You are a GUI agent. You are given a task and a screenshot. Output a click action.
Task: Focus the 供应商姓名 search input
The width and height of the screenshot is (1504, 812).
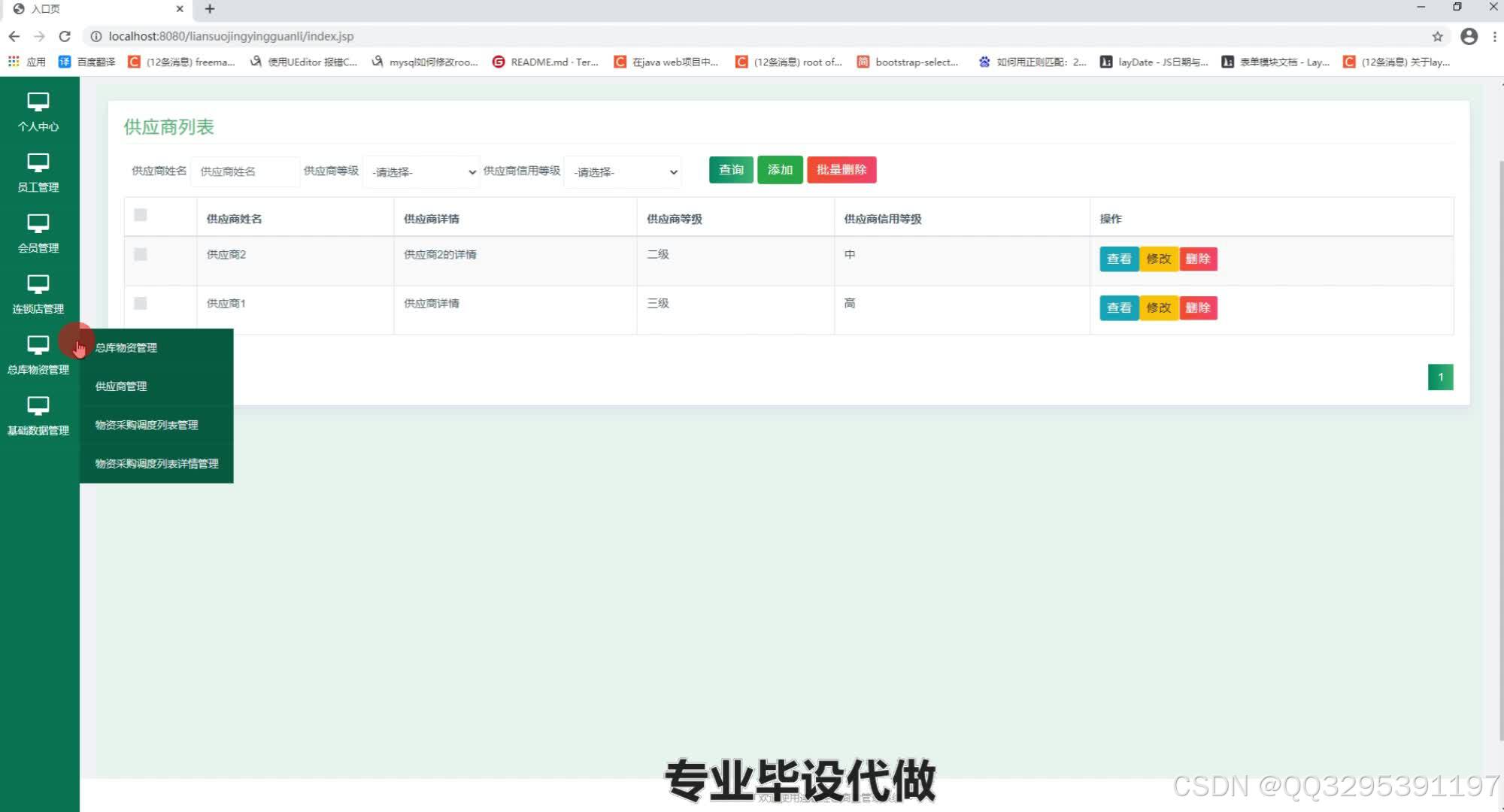click(x=245, y=171)
